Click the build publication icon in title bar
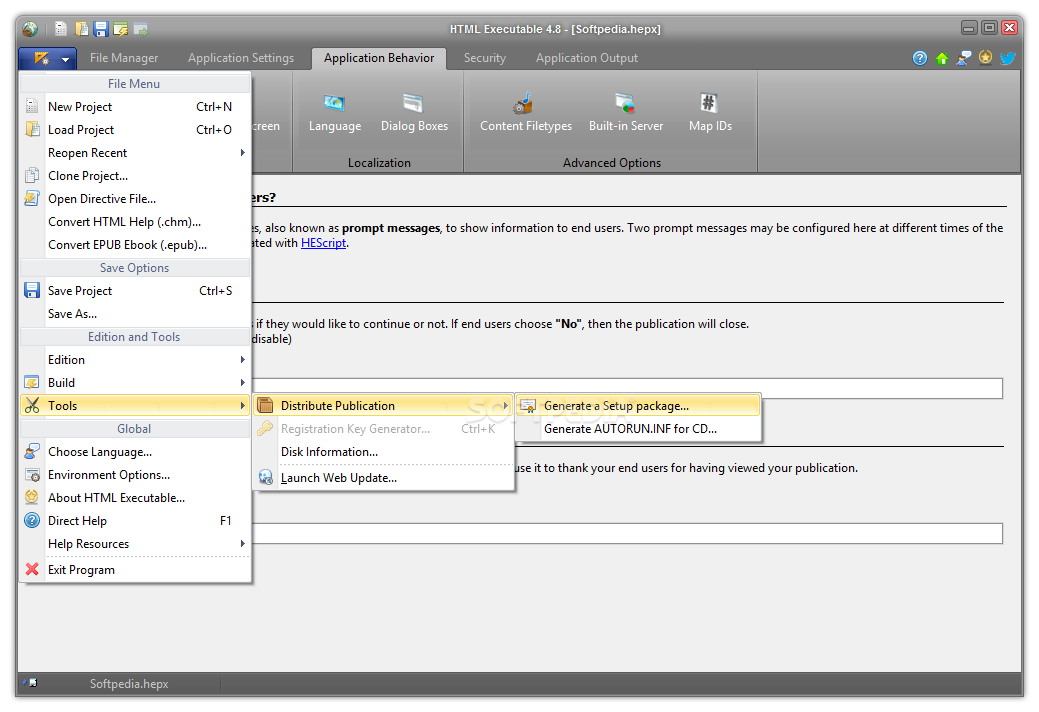This screenshot has height=712, width=1039. [120, 28]
